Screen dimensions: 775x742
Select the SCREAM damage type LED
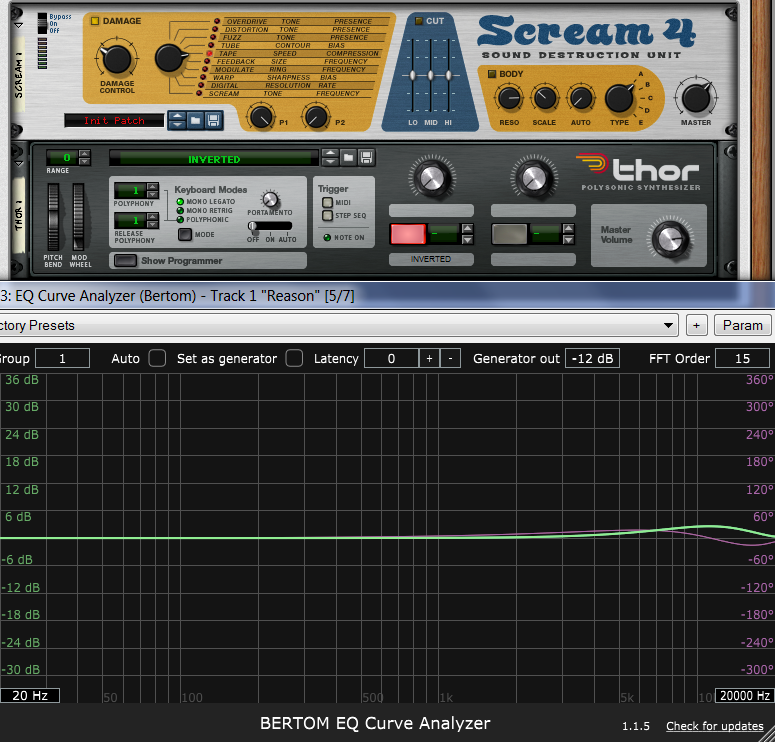[x=200, y=93]
